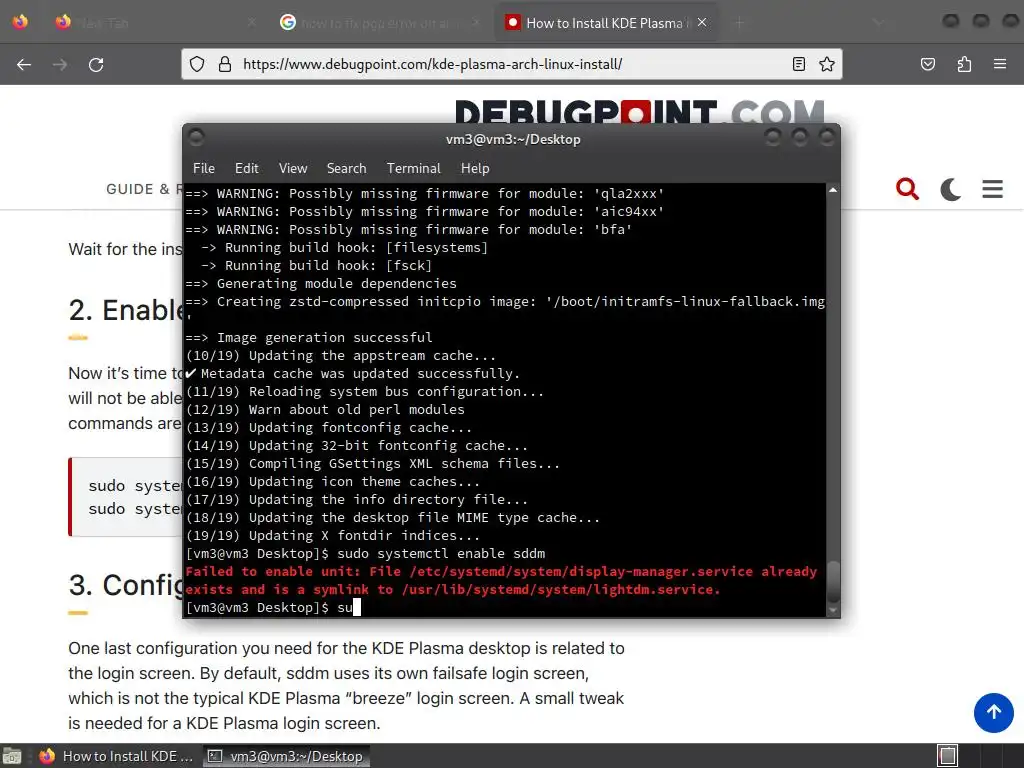The width and height of the screenshot is (1024, 768).
Task: Click the Firefox forward arrow
Action: 60,64
